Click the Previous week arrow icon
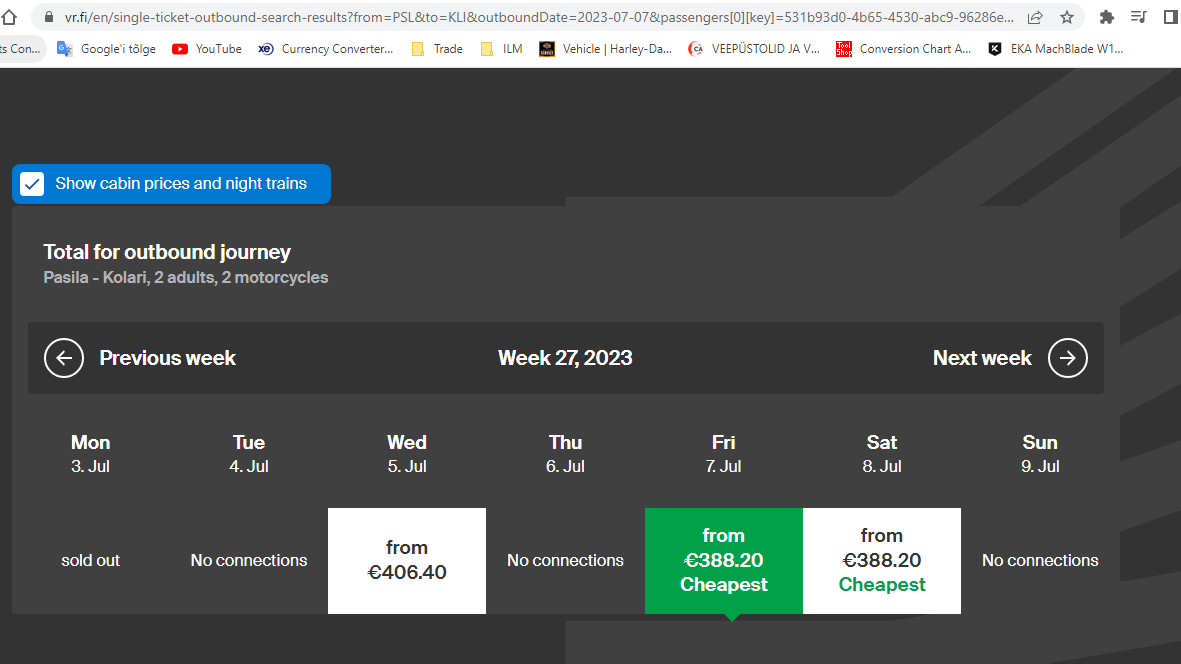 pyautogui.click(x=64, y=358)
